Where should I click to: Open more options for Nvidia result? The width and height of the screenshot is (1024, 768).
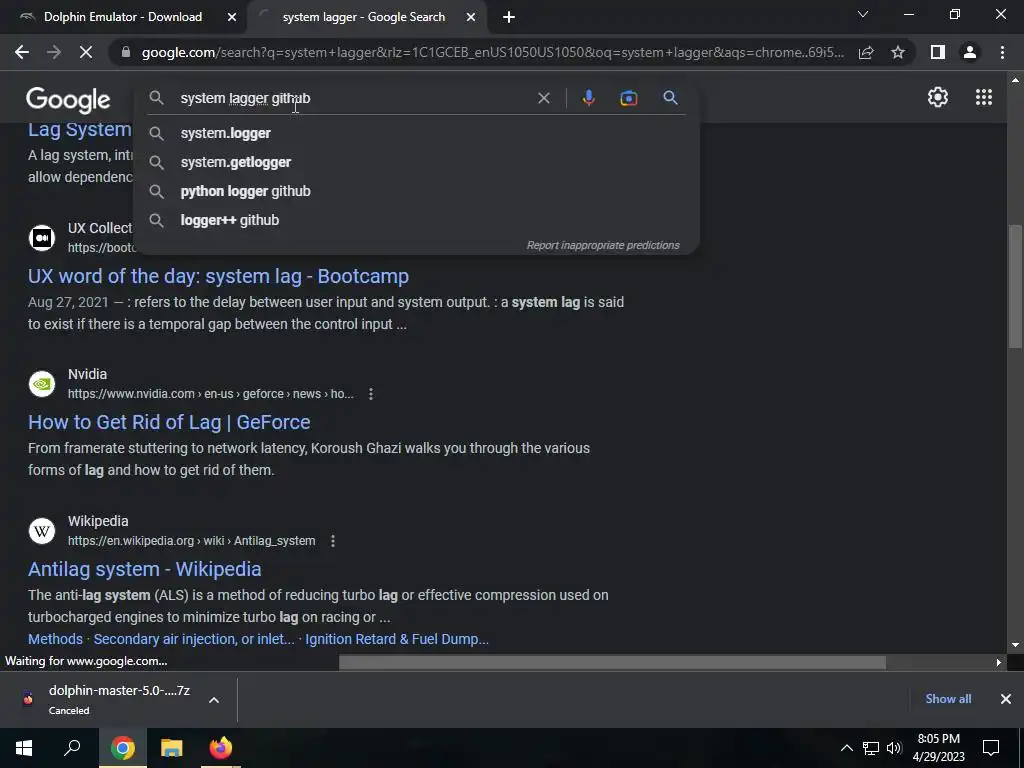pos(371,394)
